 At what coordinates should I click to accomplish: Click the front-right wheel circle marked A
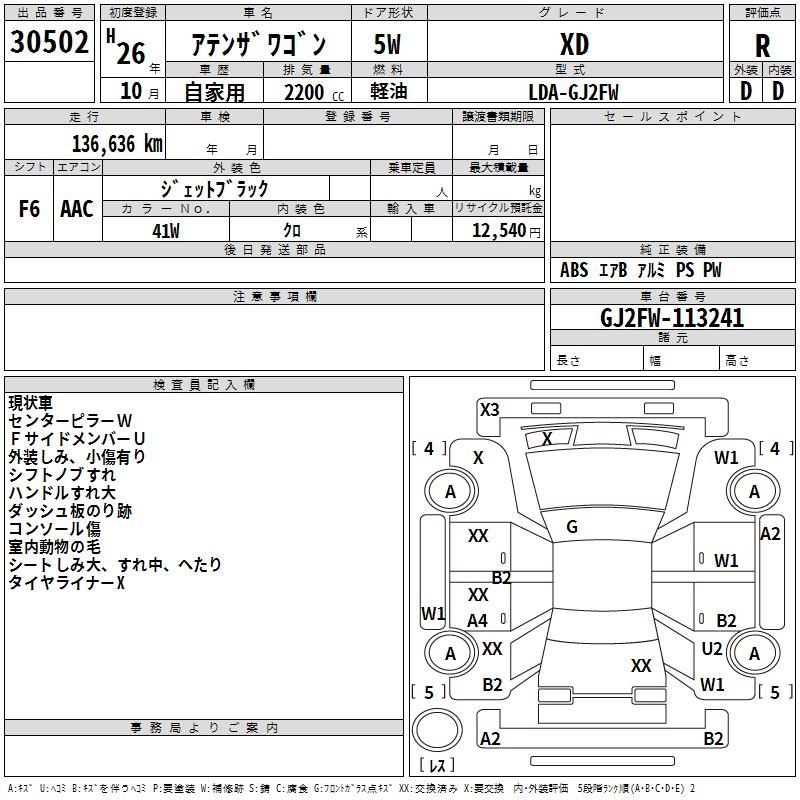coord(754,492)
